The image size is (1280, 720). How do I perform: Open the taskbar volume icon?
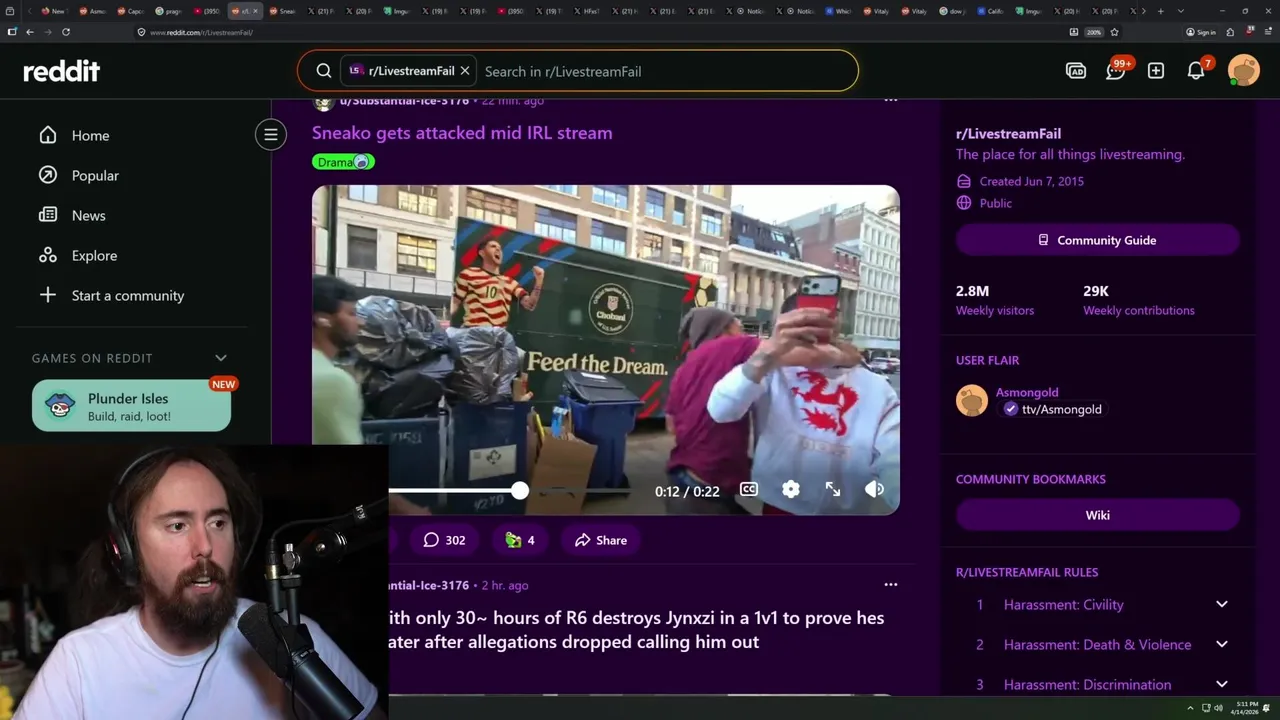pyautogui.click(x=1218, y=708)
